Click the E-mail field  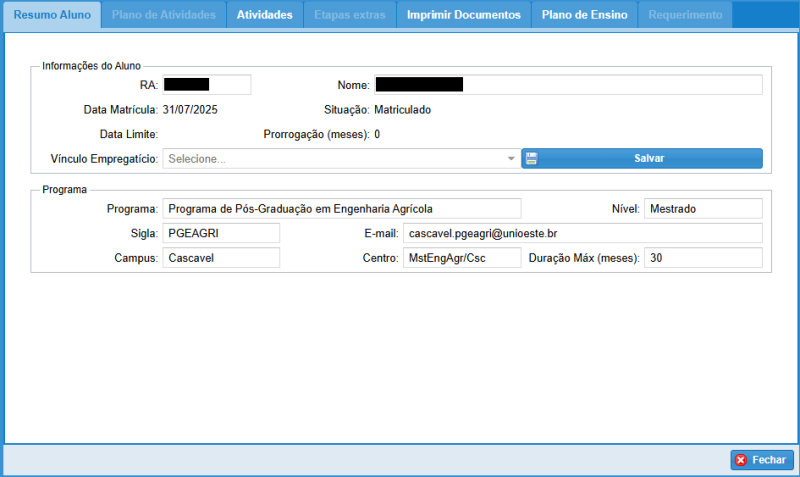(x=582, y=233)
